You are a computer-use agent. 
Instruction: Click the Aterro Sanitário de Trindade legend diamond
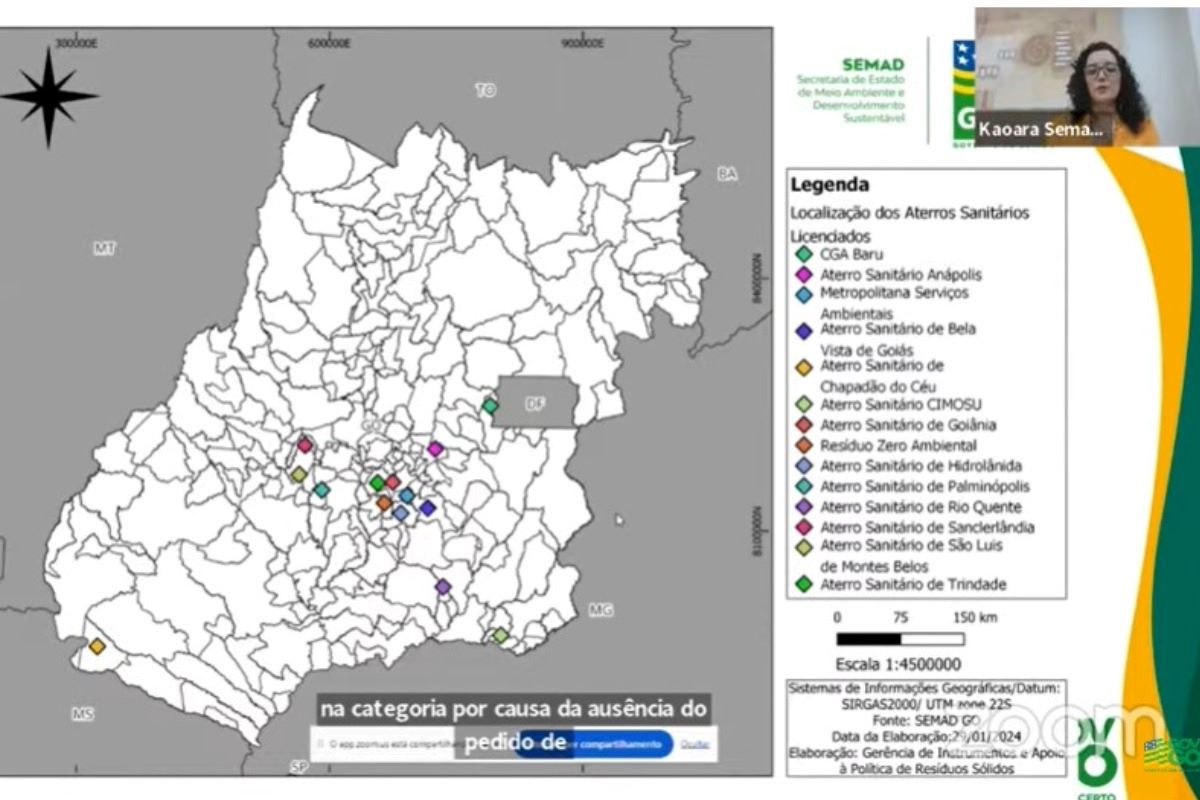coord(803,585)
